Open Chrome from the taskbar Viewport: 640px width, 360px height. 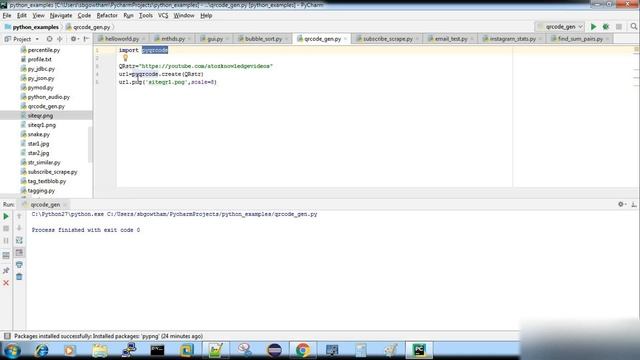click(303, 350)
